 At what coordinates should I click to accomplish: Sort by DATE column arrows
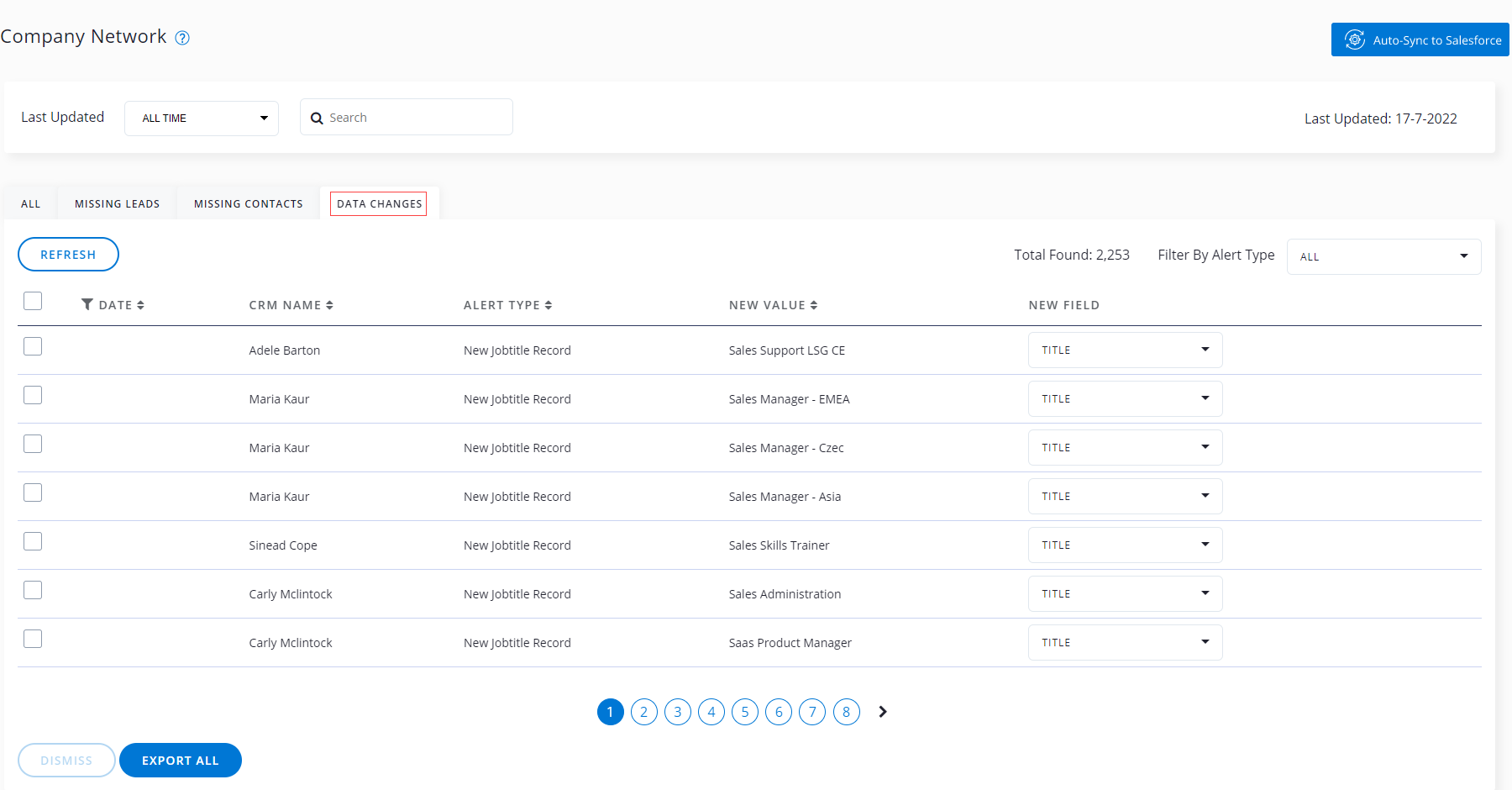pyautogui.click(x=140, y=305)
